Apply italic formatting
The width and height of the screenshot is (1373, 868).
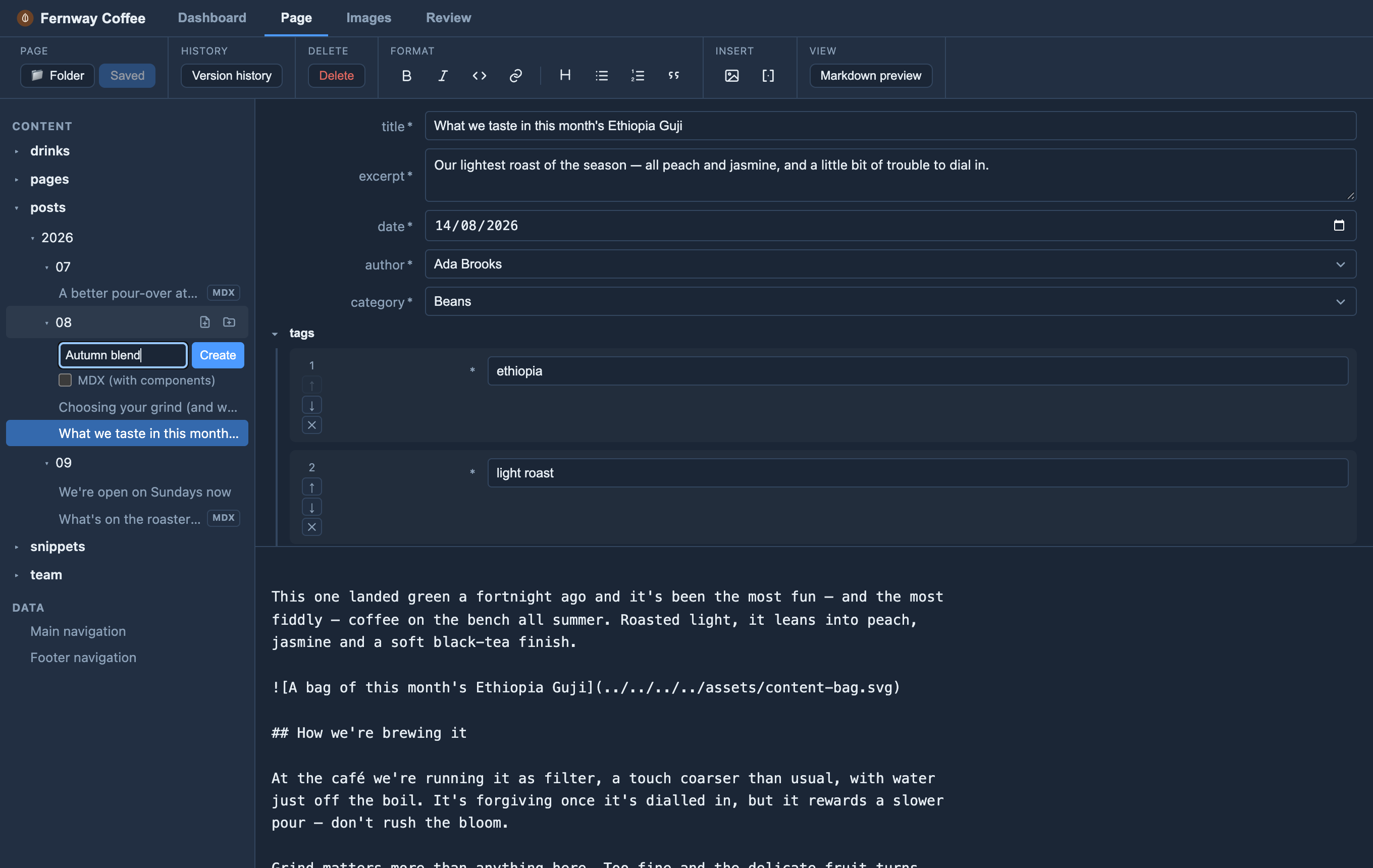443,76
